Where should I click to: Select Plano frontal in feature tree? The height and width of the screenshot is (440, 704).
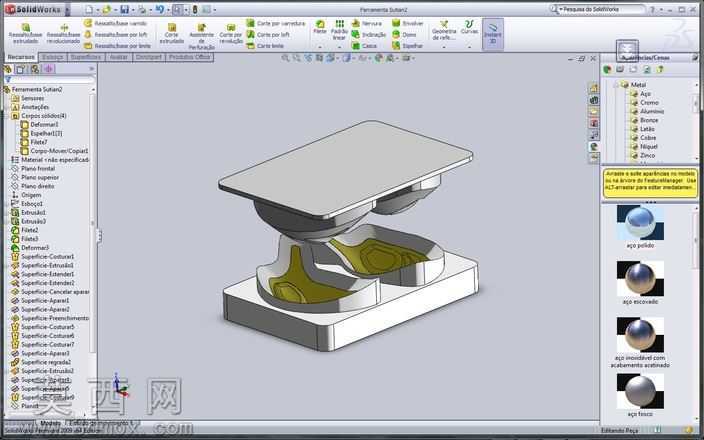pyautogui.click(x=33, y=168)
